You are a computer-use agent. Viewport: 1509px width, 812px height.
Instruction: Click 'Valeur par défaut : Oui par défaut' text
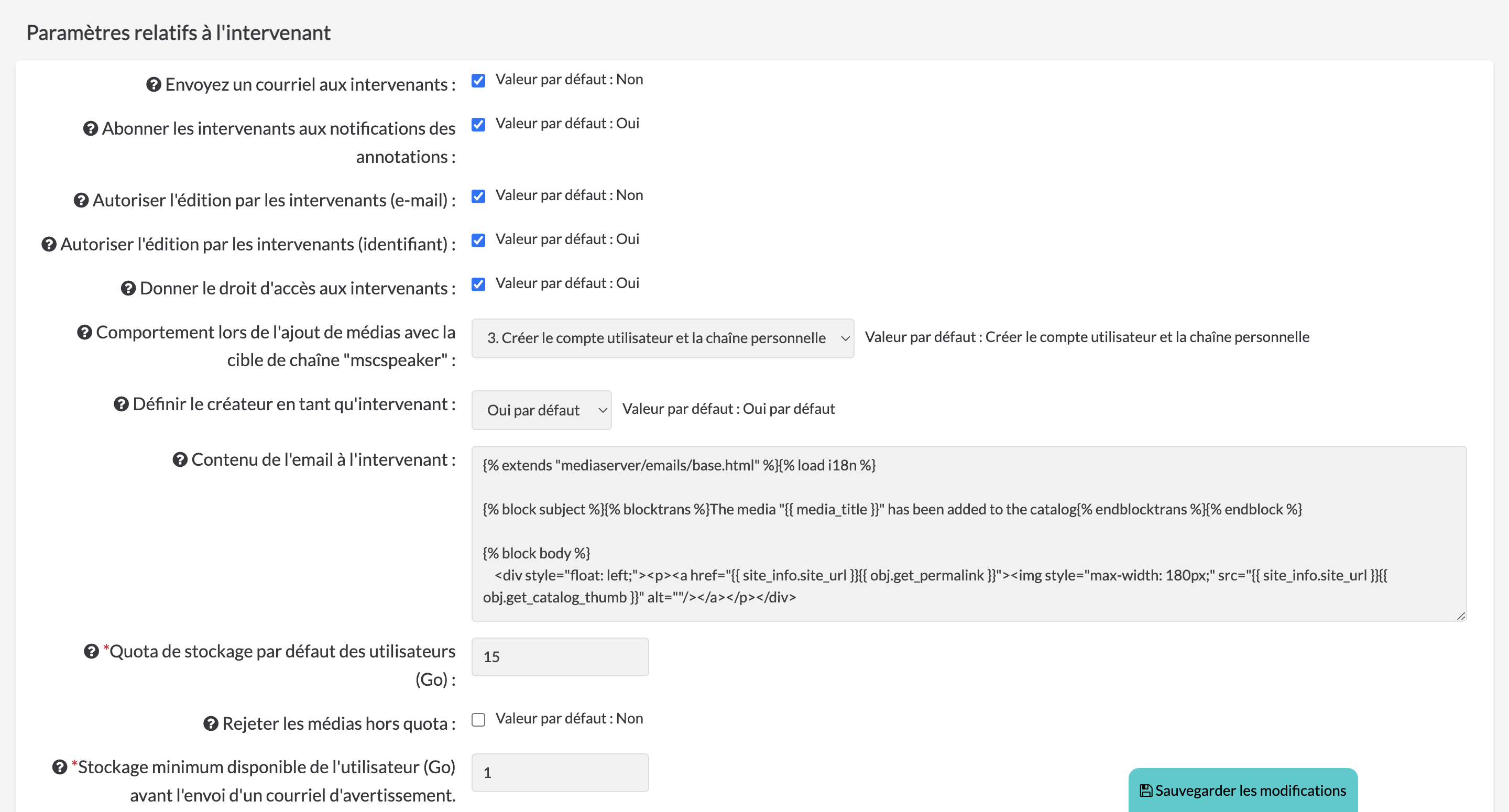(x=729, y=409)
